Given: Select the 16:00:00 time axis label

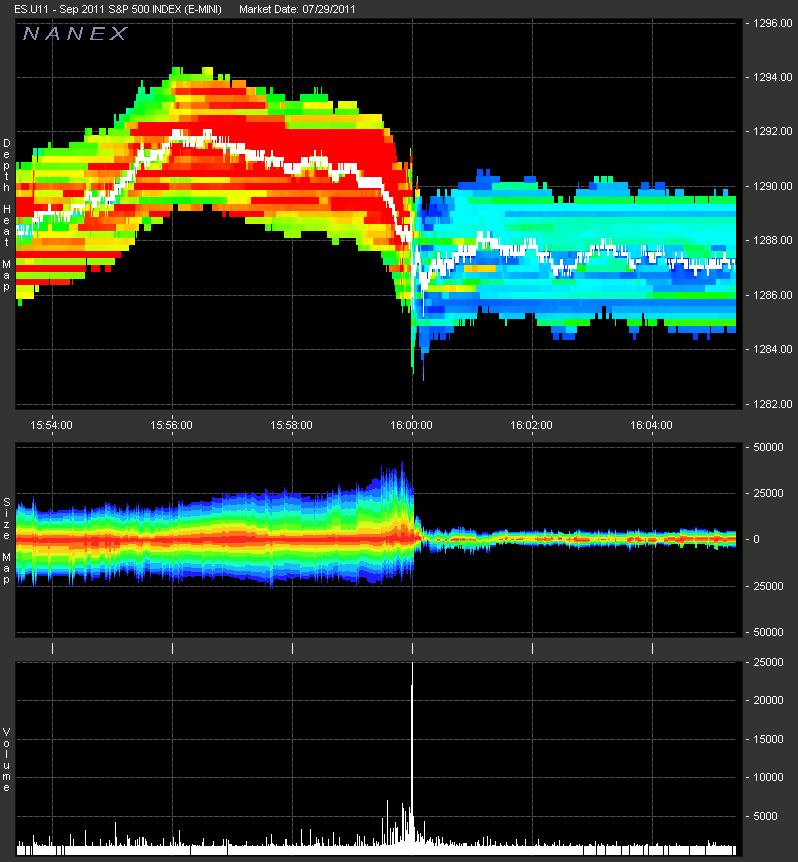Looking at the screenshot, I should pyautogui.click(x=411, y=425).
